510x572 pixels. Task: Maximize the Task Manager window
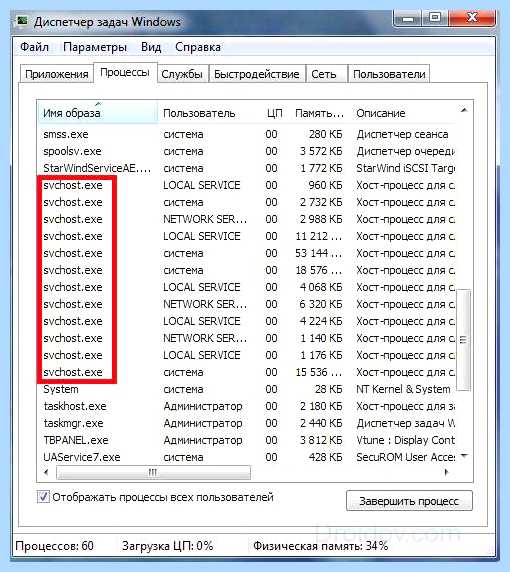[435, 18]
